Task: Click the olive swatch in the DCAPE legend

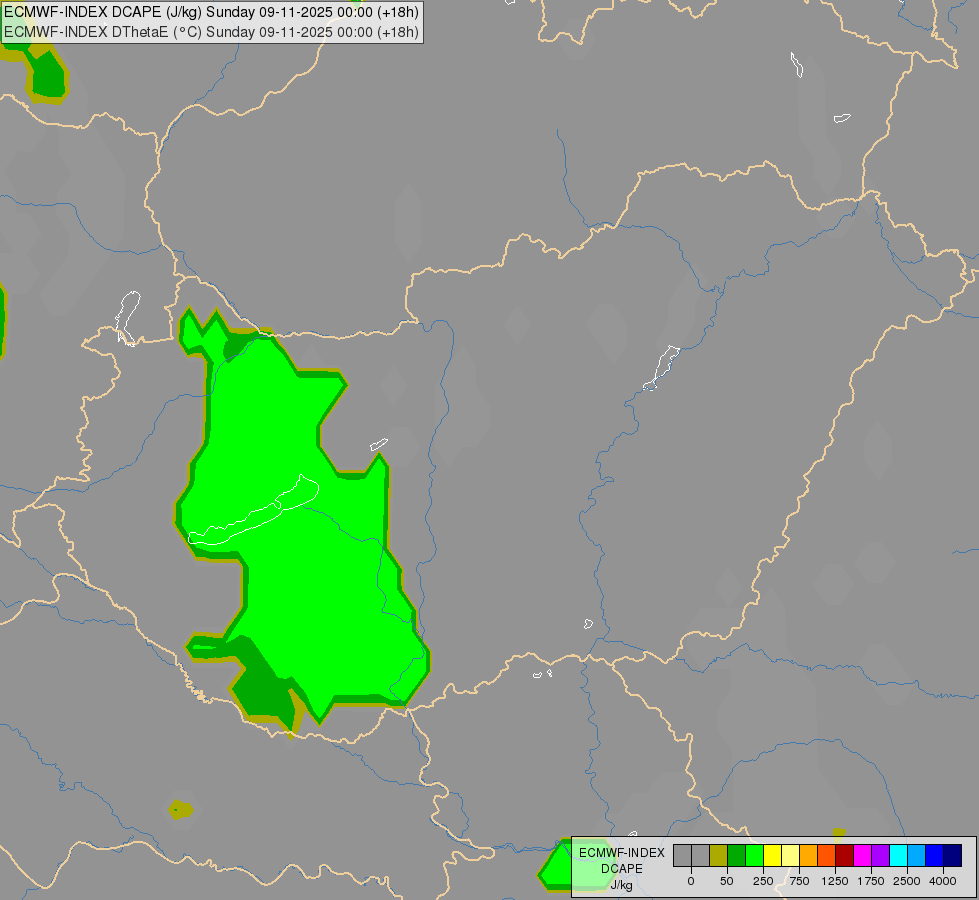Action: tap(719, 855)
